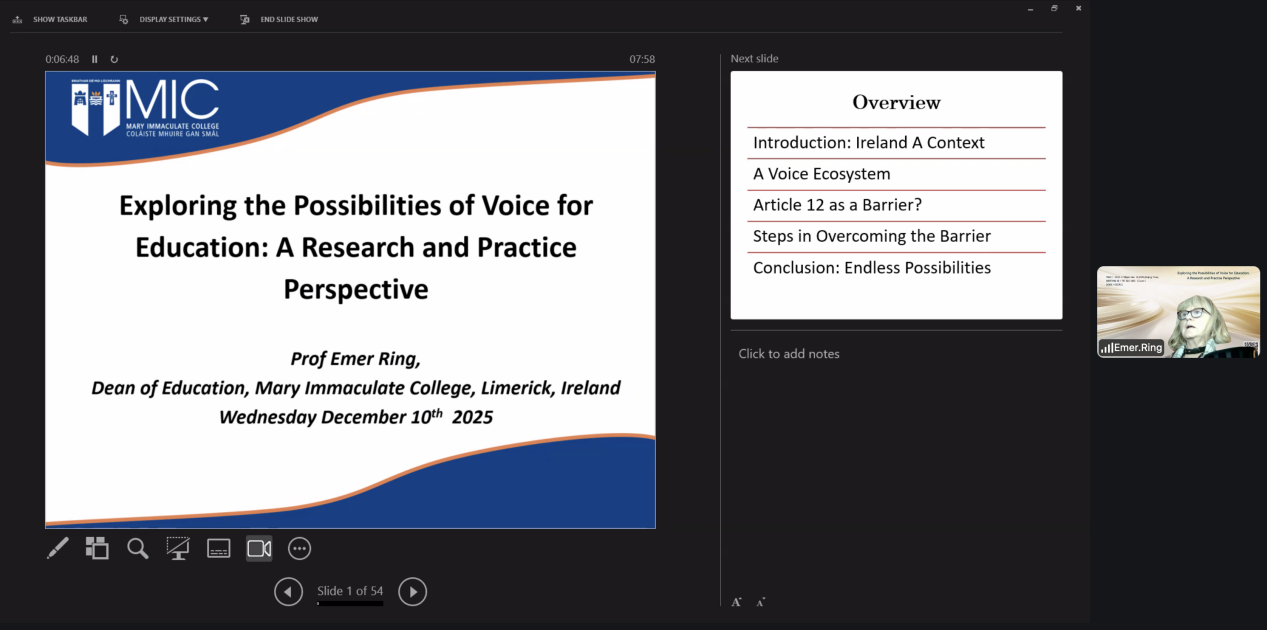Click the slide progress bar under slide counter
This screenshot has height=630, width=1267.
coord(350,604)
